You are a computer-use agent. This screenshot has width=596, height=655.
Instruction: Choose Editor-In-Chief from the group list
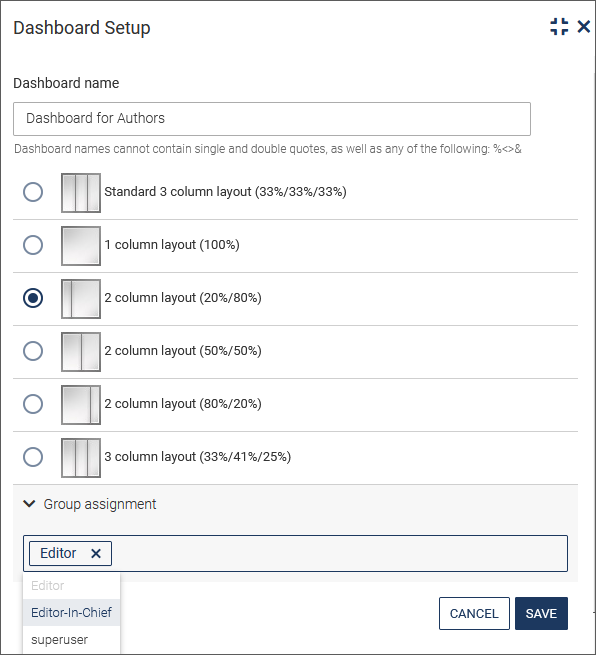click(71, 612)
